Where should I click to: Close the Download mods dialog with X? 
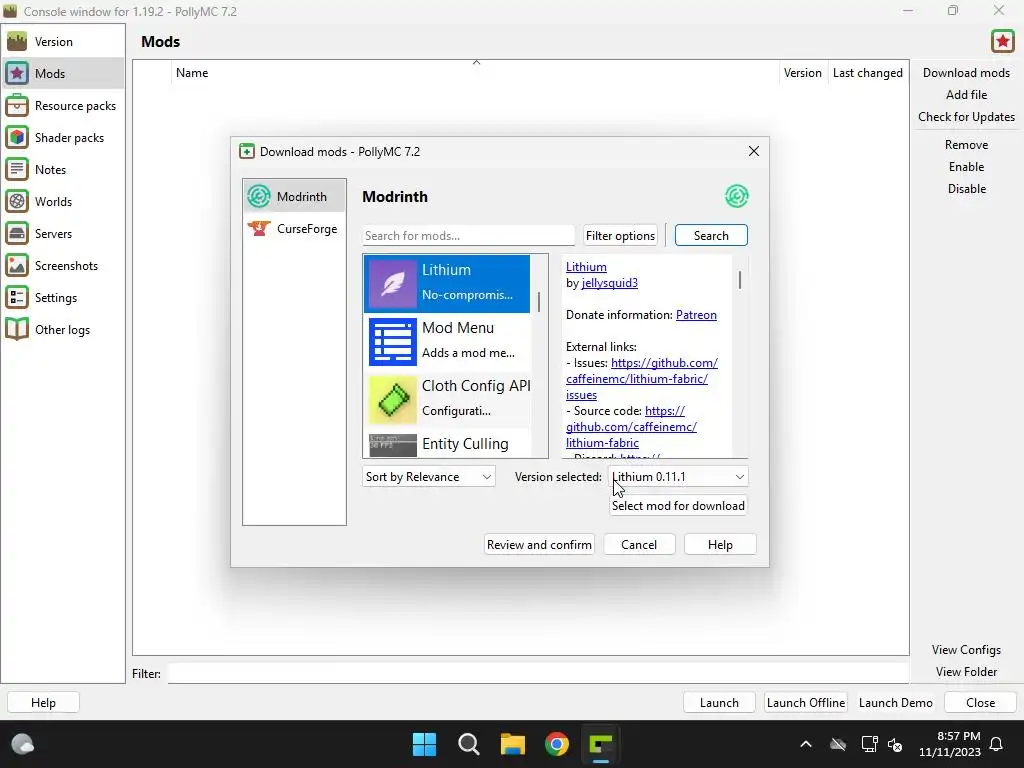pos(754,152)
